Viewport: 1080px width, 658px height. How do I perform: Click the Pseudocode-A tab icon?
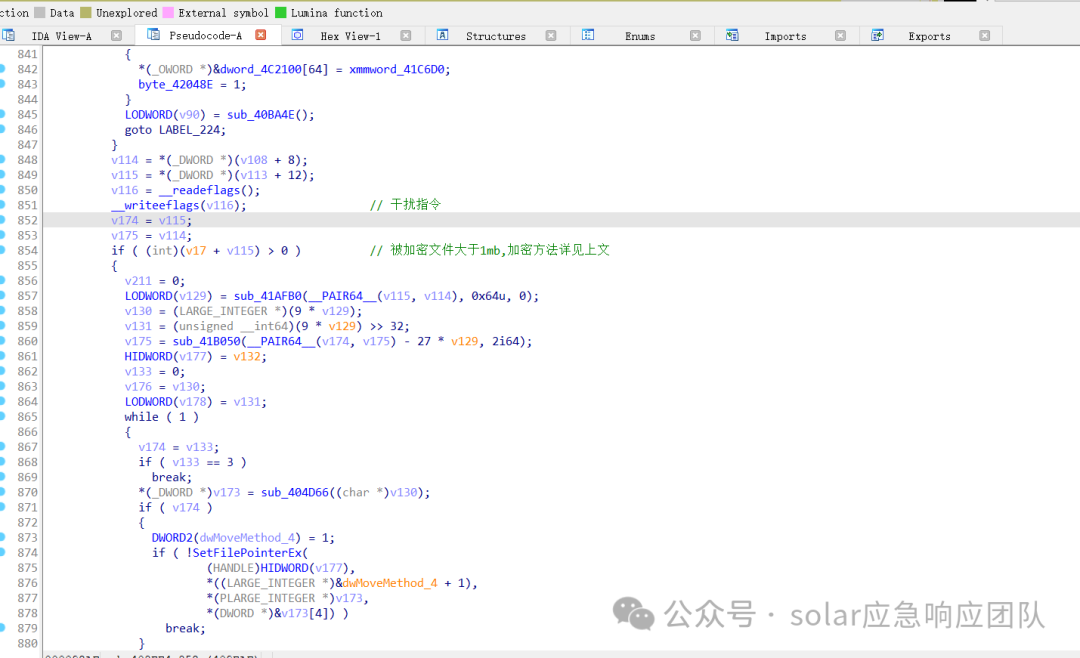pyautogui.click(x=153, y=35)
